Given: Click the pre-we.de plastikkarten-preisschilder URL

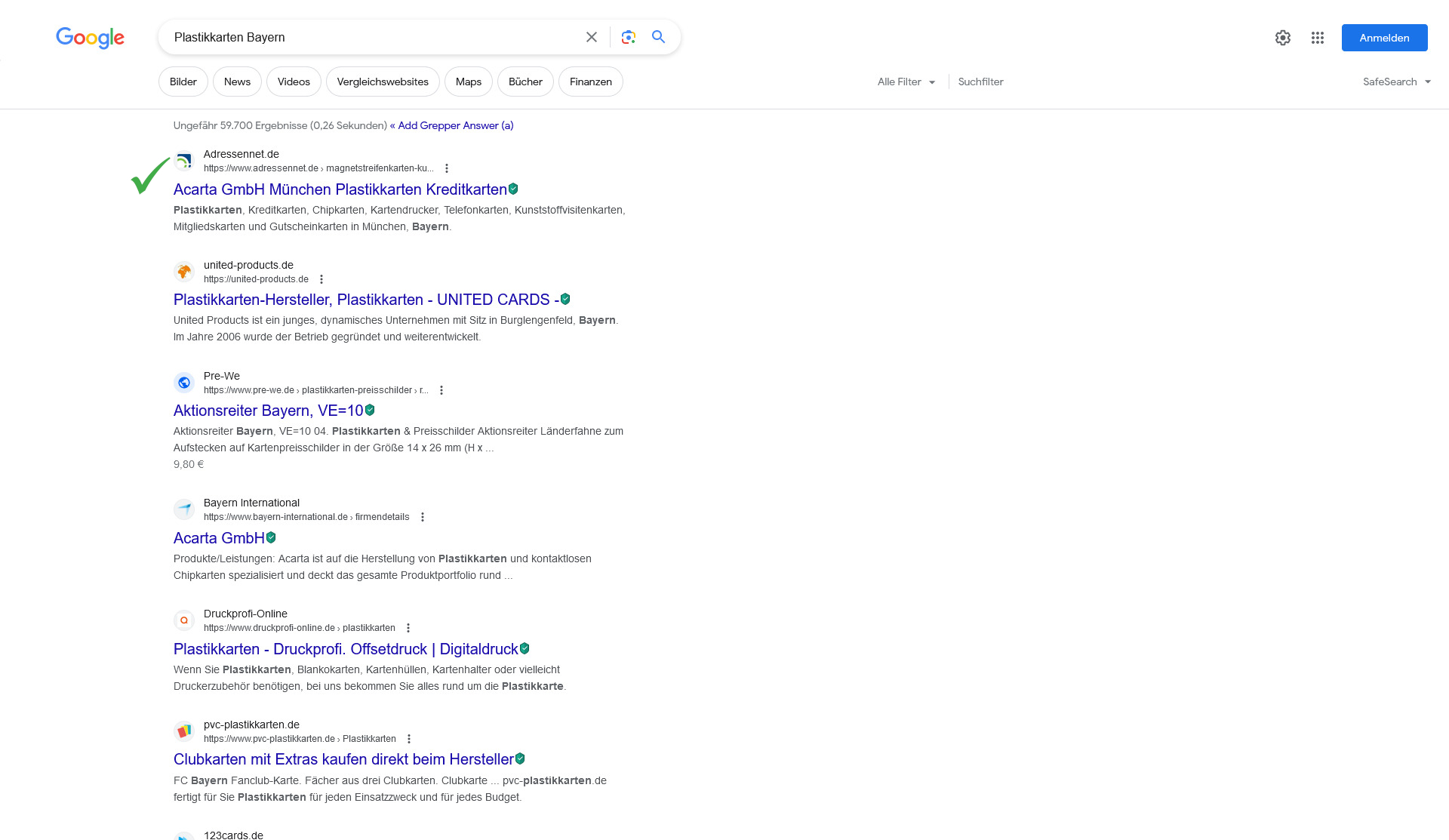Looking at the screenshot, I should click(316, 390).
